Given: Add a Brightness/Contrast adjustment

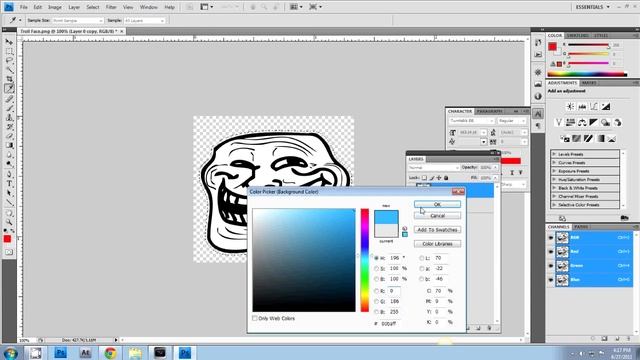Looking at the screenshot, I should [x=570, y=107].
